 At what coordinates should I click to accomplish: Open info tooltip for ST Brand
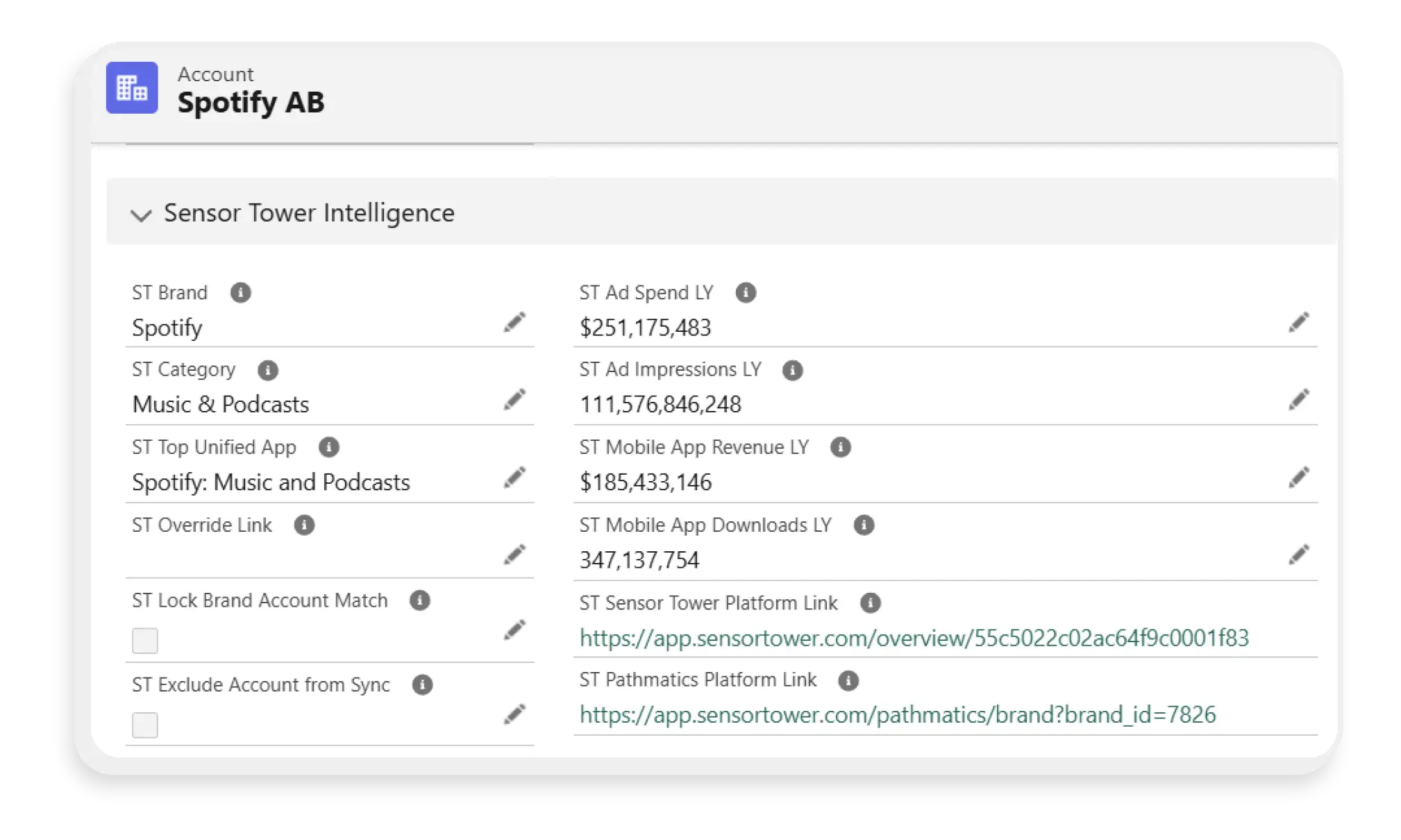(x=240, y=292)
